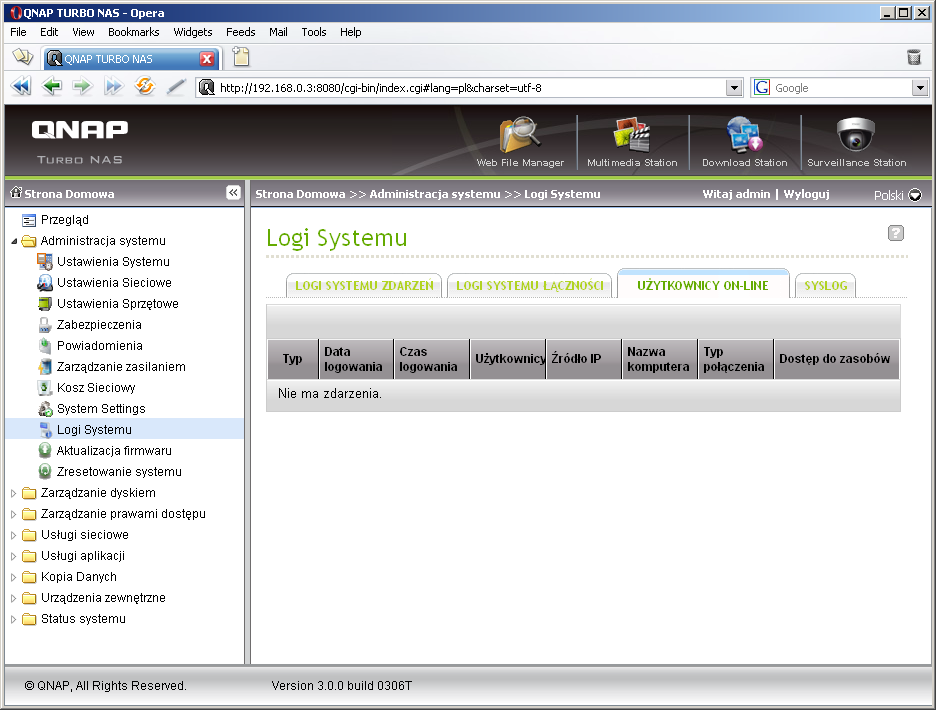Click the Typ column header
This screenshot has width=936, height=710.
(292, 359)
